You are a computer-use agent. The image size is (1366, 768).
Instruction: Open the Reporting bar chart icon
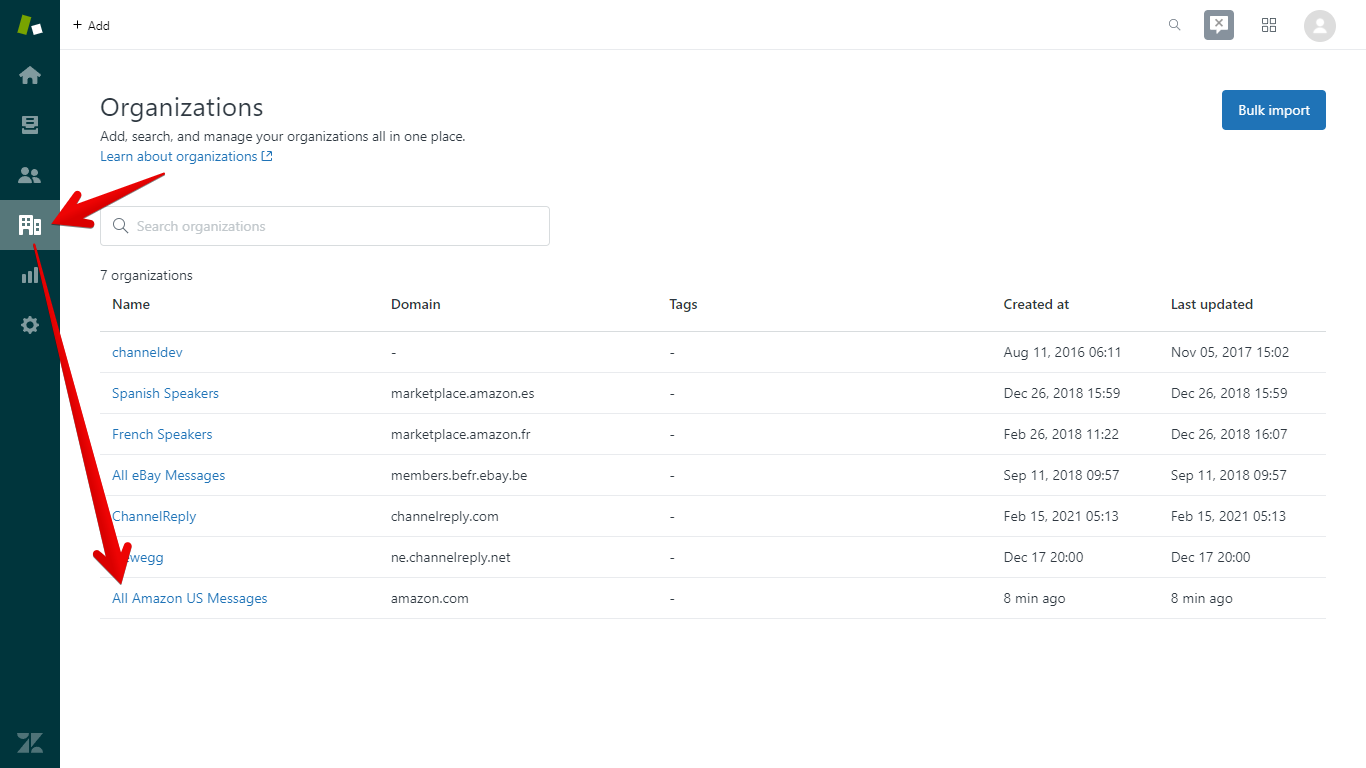click(30, 275)
